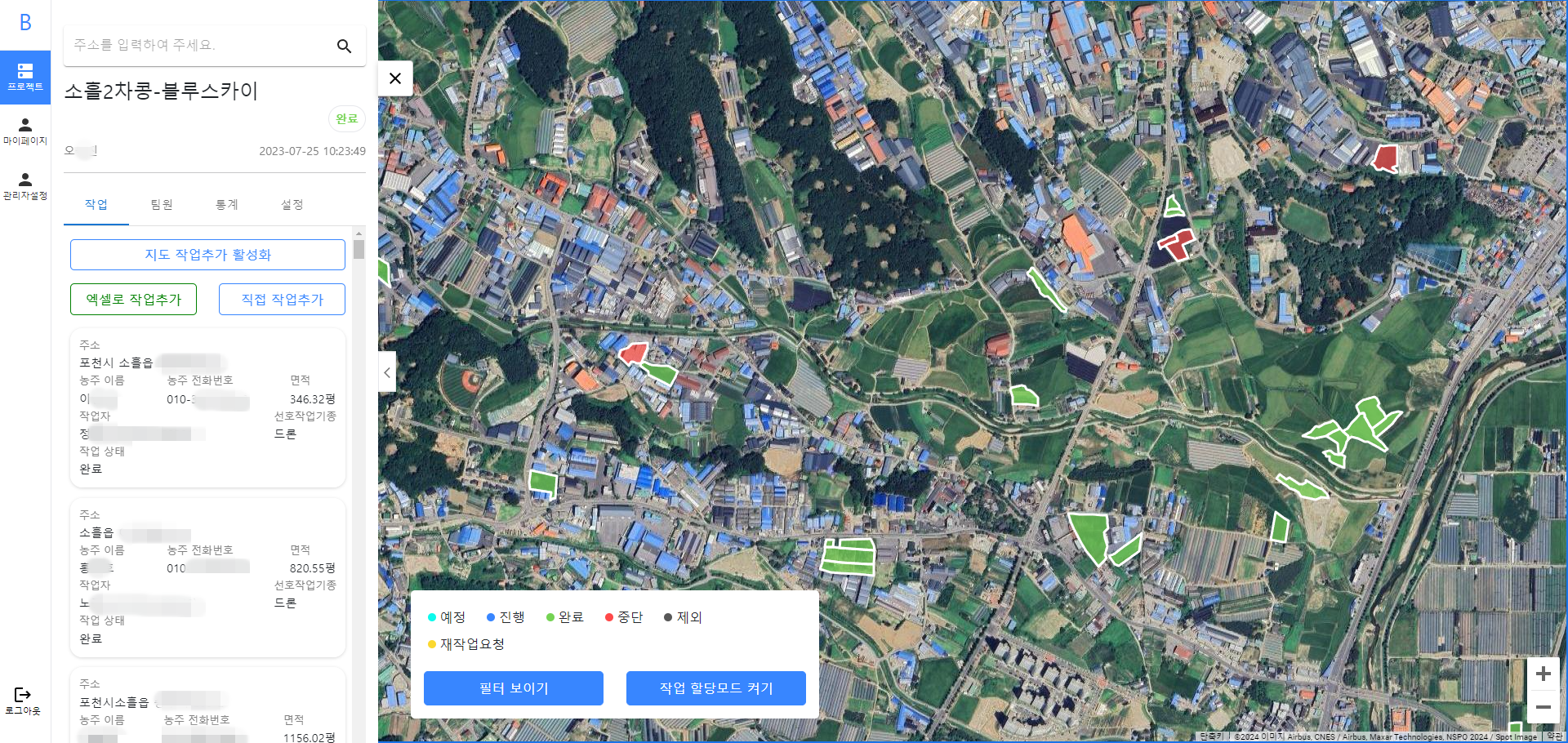Focus the address search input field
This screenshot has width=1568, height=743.
200,46
